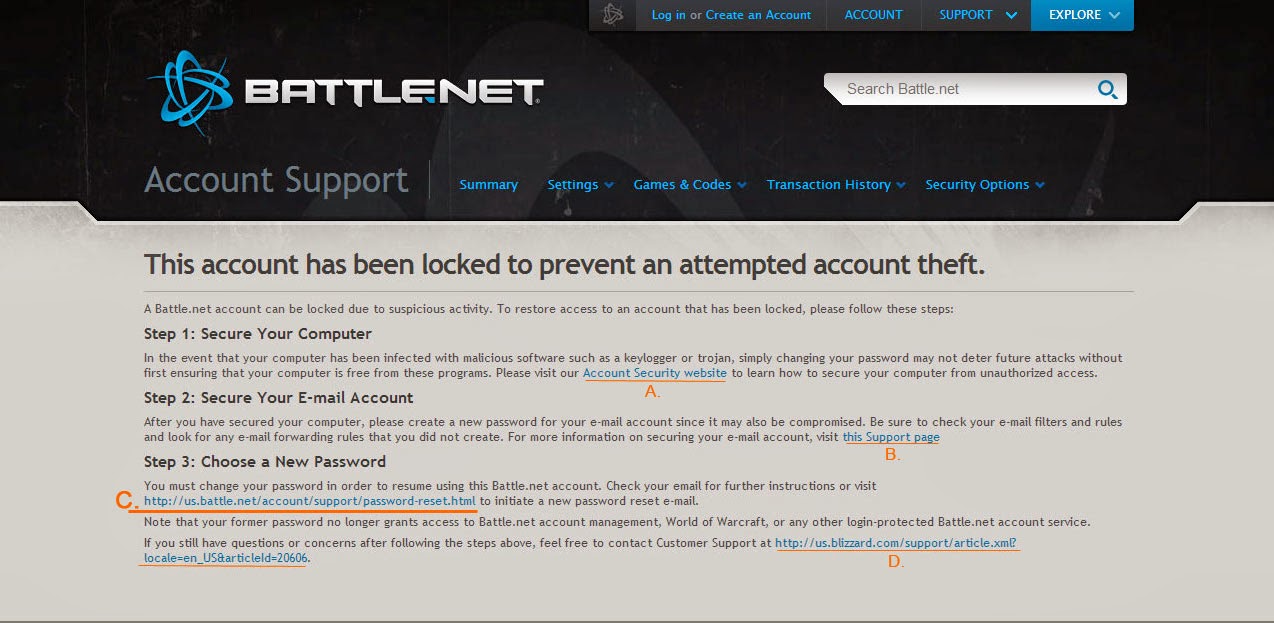Click the ACCOUNT menu item
The width and height of the screenshot is (1274, 623).
[x=873, y=15]
